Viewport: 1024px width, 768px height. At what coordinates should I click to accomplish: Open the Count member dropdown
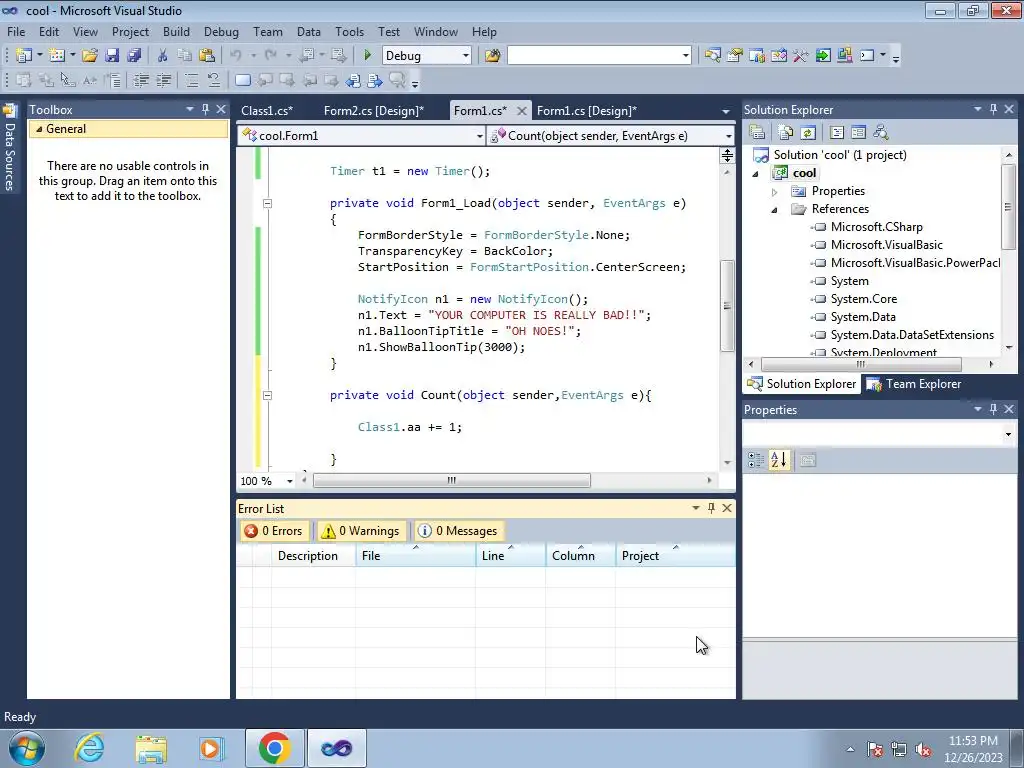point(728,136)
